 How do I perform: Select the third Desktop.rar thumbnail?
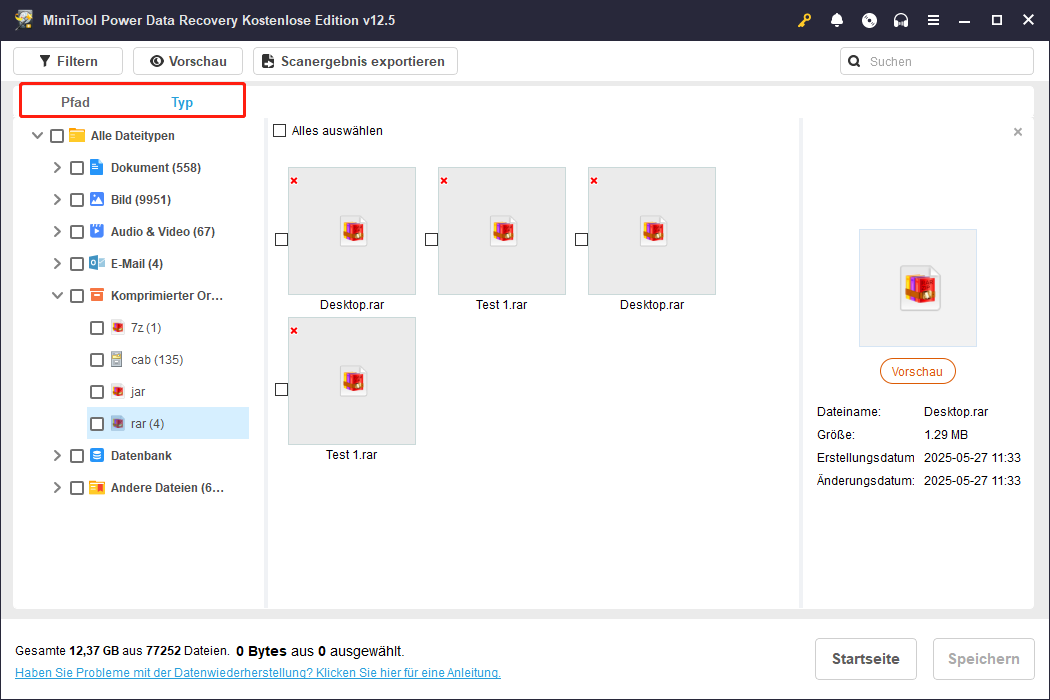coord(652,231)
